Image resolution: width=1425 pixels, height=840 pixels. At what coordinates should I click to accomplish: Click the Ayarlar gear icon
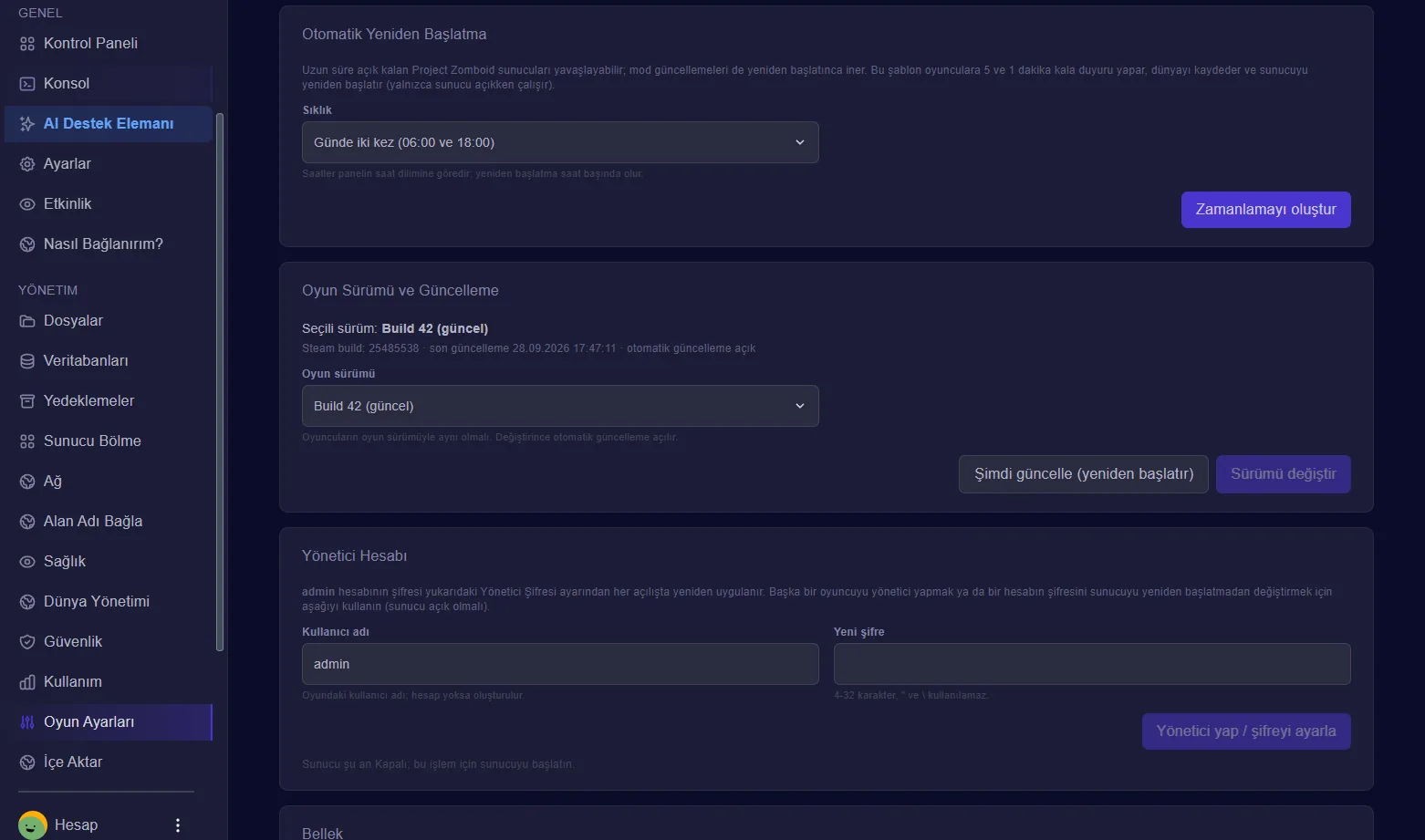(x=27, y=164)
